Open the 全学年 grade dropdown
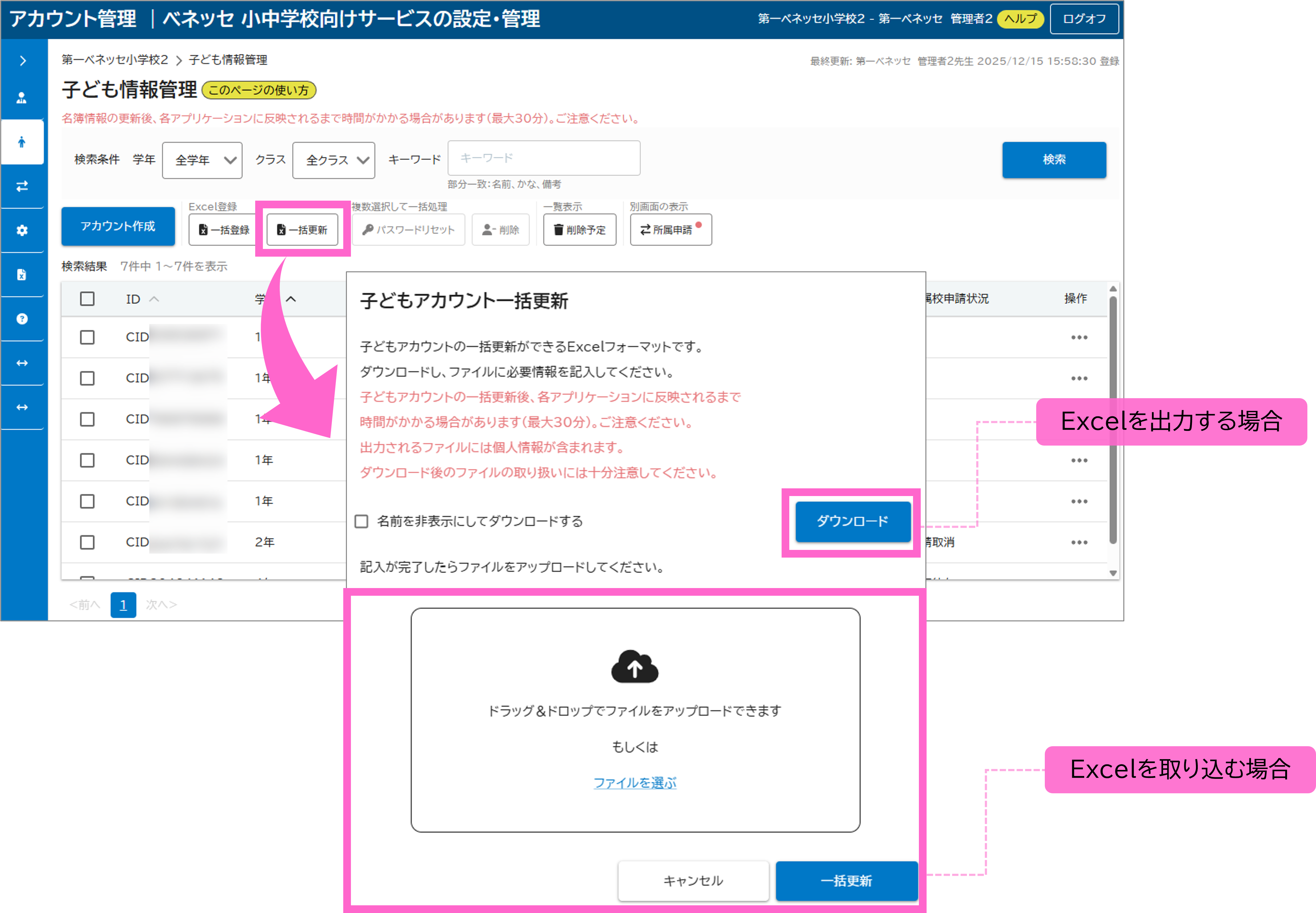The width and height of the screenshot is (1316, 913). coord(201,160)
